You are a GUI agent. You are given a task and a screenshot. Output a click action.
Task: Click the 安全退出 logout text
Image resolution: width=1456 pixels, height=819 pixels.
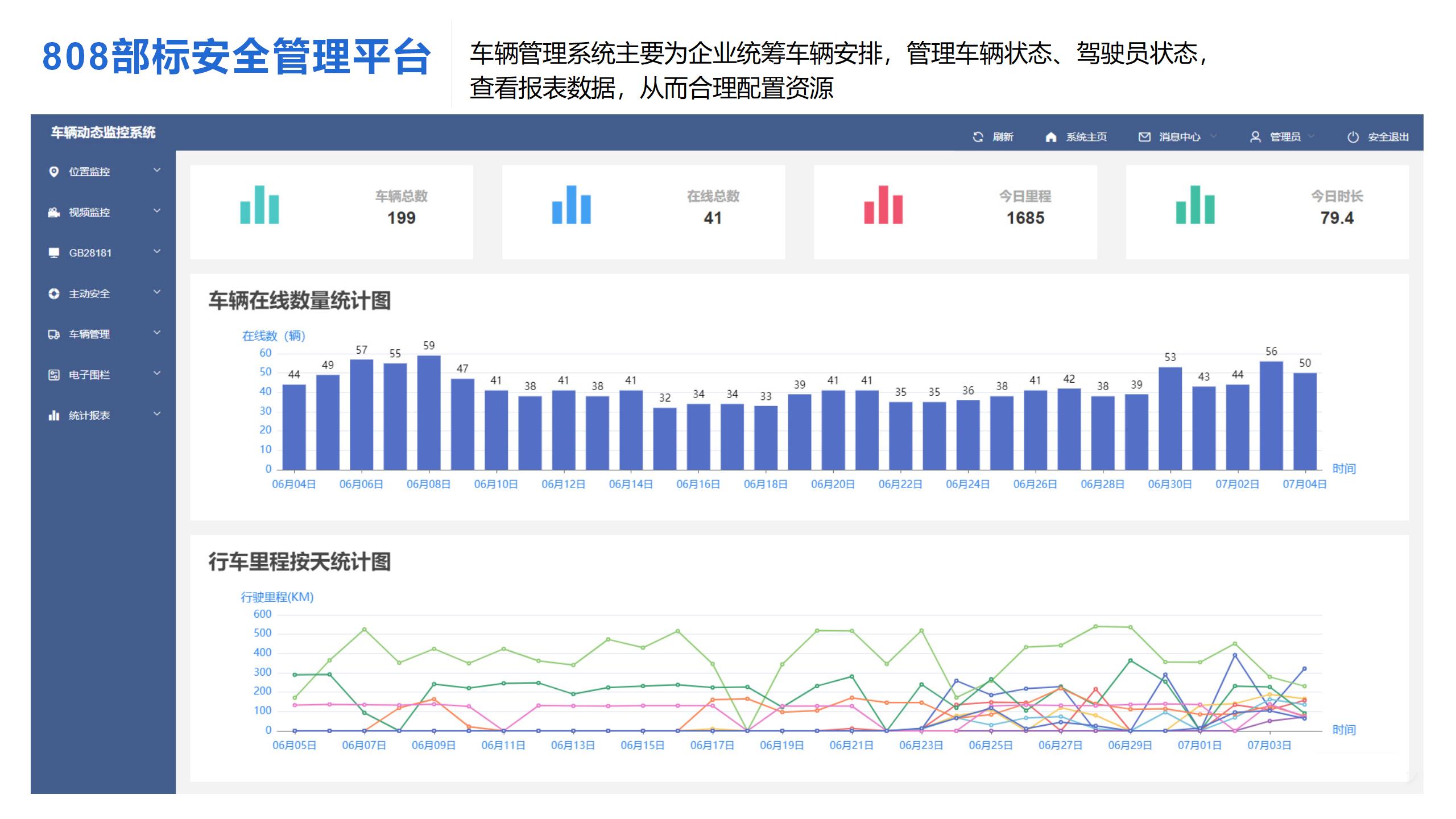[1388, 137]
